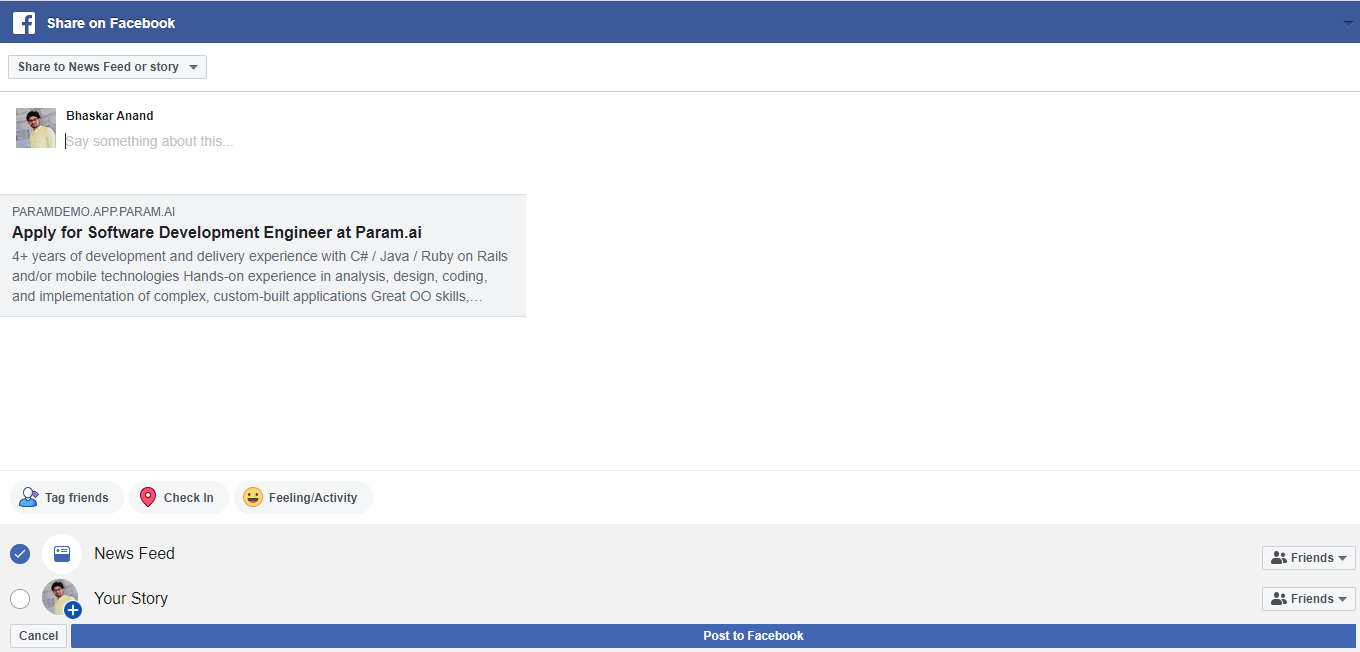Click Post to Facebook button

713,636
